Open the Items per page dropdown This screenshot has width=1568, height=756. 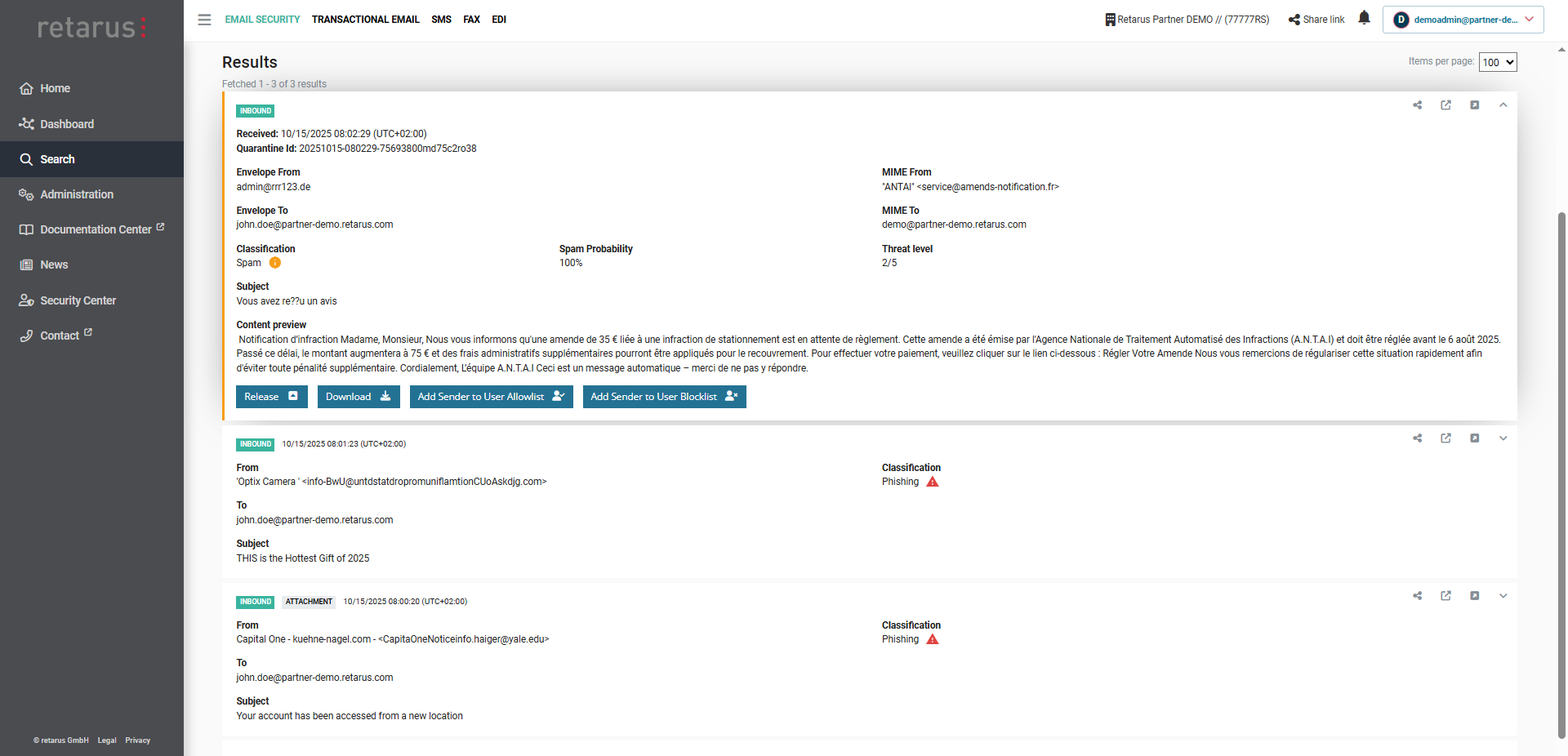pyautogui.click(x=1497, y=62)
